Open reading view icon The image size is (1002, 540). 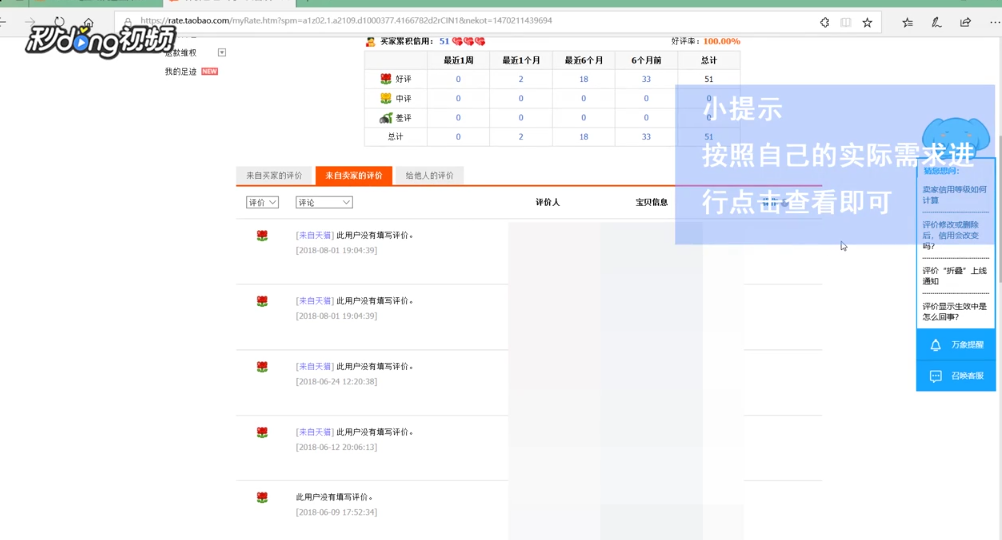click(845, 22)
